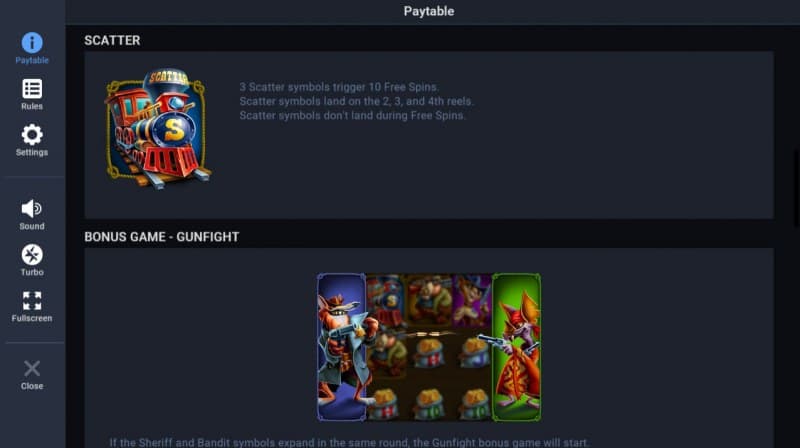This screenshot has height=448, width=800.
Task: Mute the Sound speaker icon
Action: click(x=32, y=209)
